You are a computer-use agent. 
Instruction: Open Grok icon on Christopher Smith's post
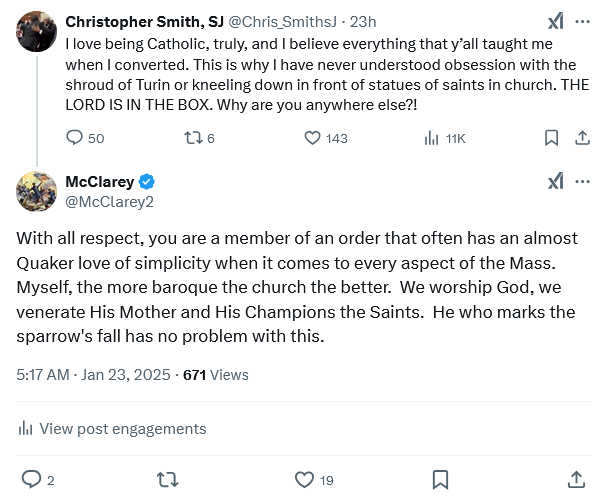pyautogui.click(x=556, y=21)
